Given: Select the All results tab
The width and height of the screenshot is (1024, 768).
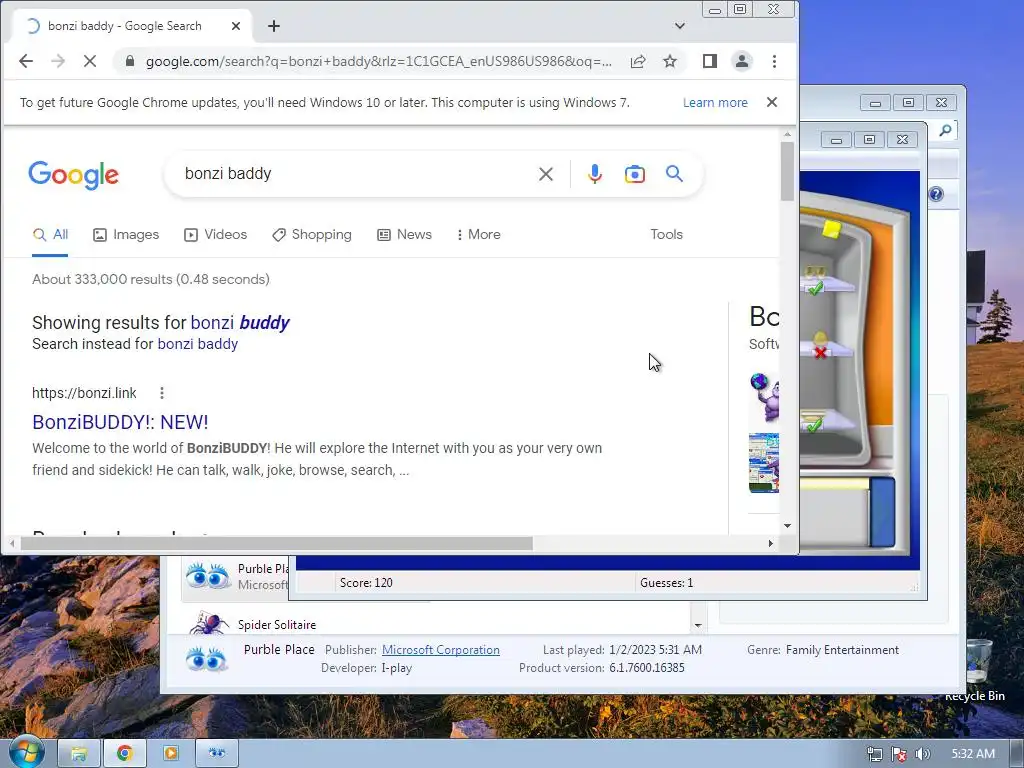Looking at the screenshot, I should point(51,234).
